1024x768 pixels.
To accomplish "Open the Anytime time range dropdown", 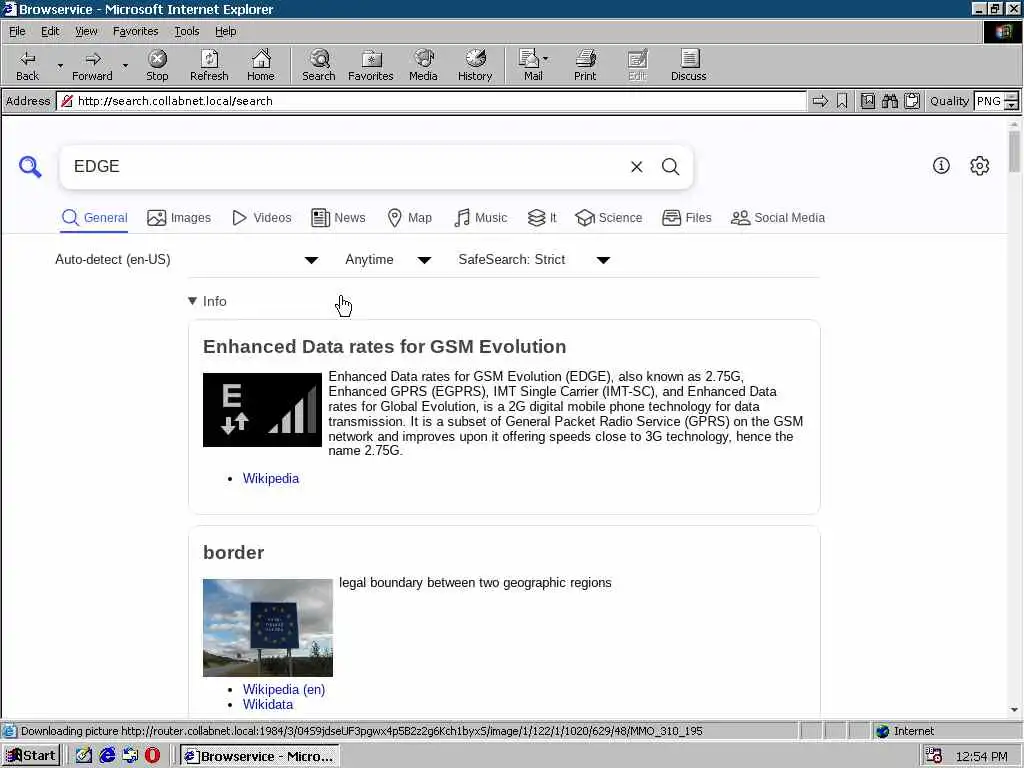I will point(389,260).
